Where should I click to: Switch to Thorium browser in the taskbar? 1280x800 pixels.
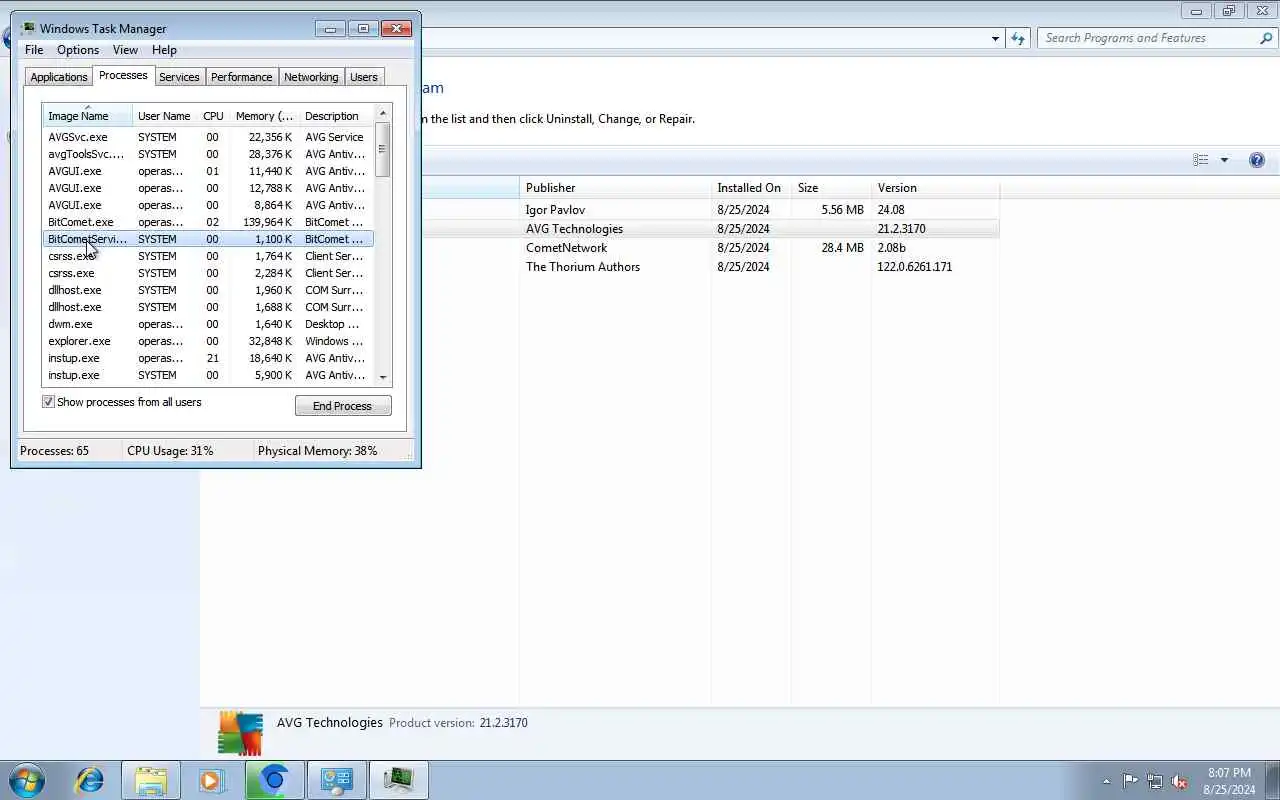click(274, 780)
